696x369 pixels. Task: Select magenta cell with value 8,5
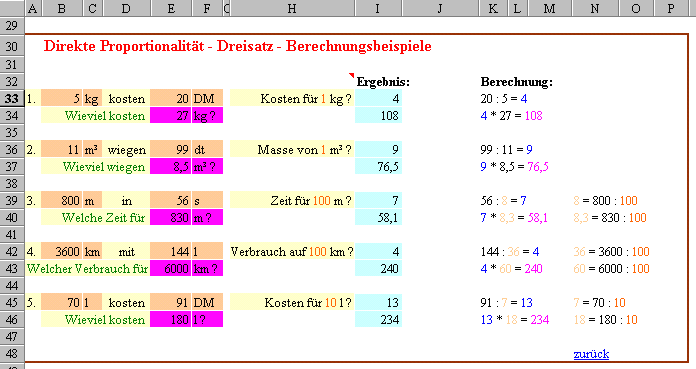[x=171, y=167]
